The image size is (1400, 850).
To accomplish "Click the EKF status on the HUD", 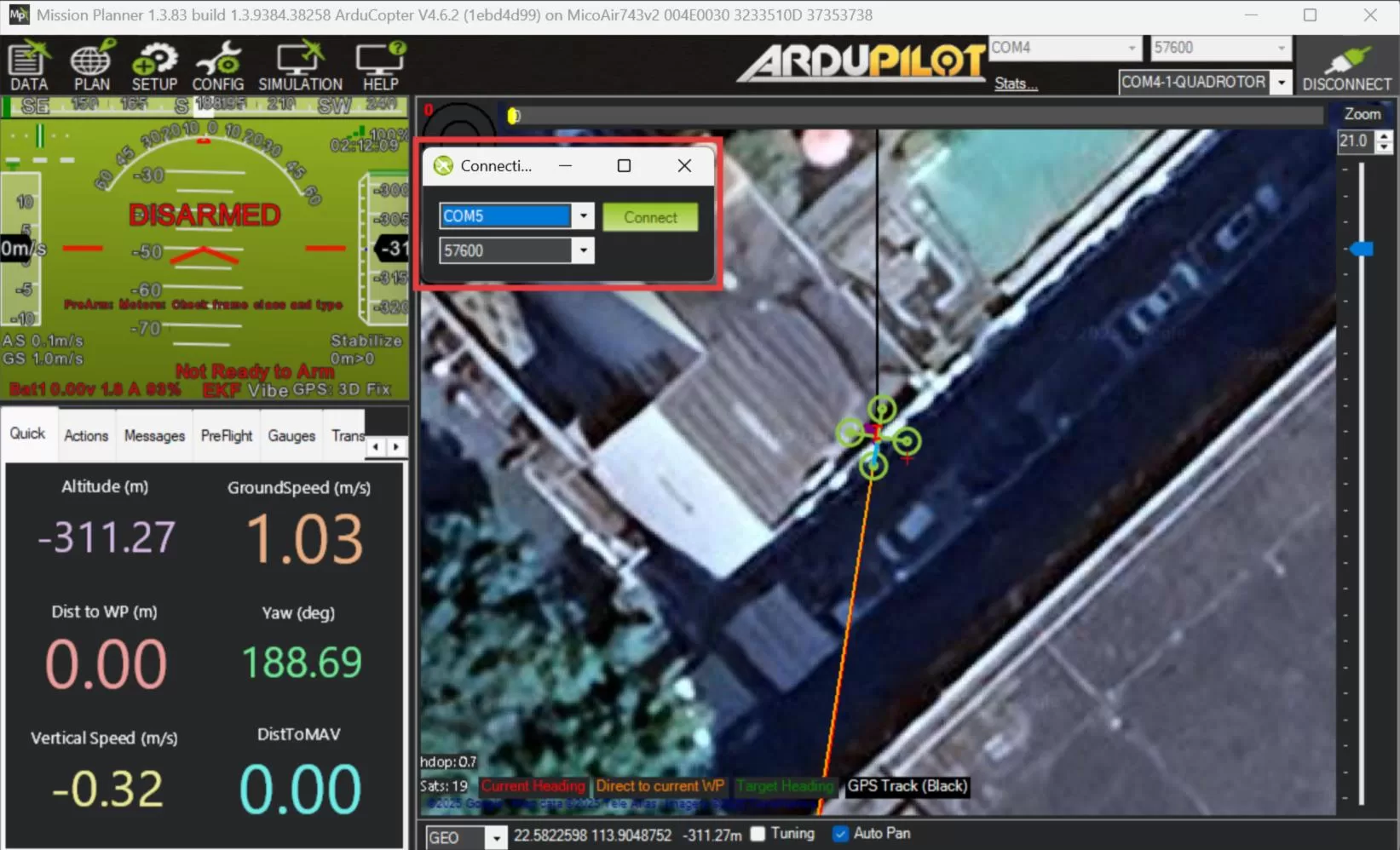I will pos(222,390).
